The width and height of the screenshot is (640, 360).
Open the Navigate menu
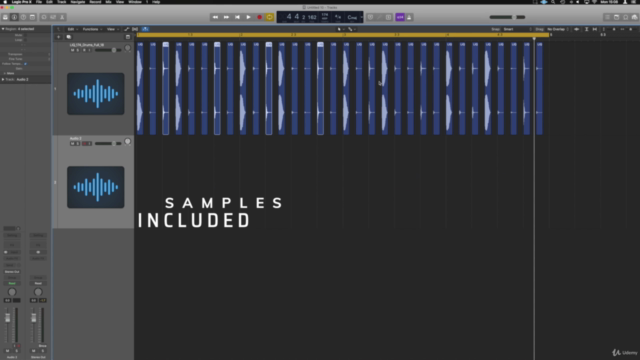pyautogui.click(x=78, y=2)
